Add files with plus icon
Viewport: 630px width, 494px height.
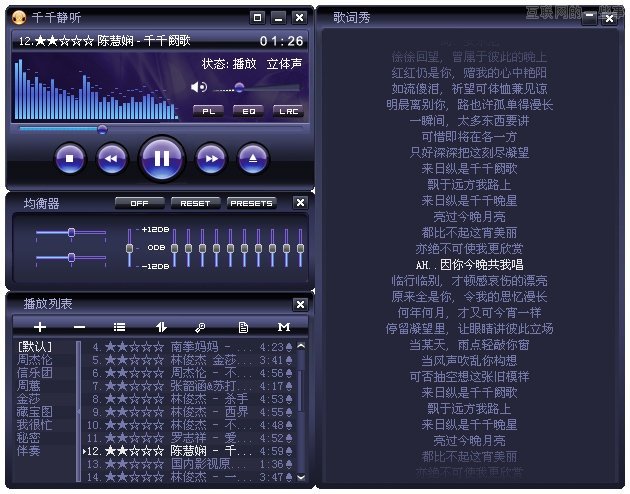40,327
